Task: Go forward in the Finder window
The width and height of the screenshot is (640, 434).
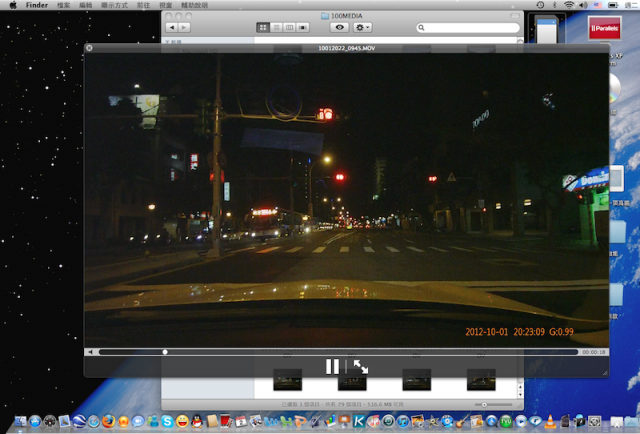Action: pyautogui.click(x=184, y=27)
